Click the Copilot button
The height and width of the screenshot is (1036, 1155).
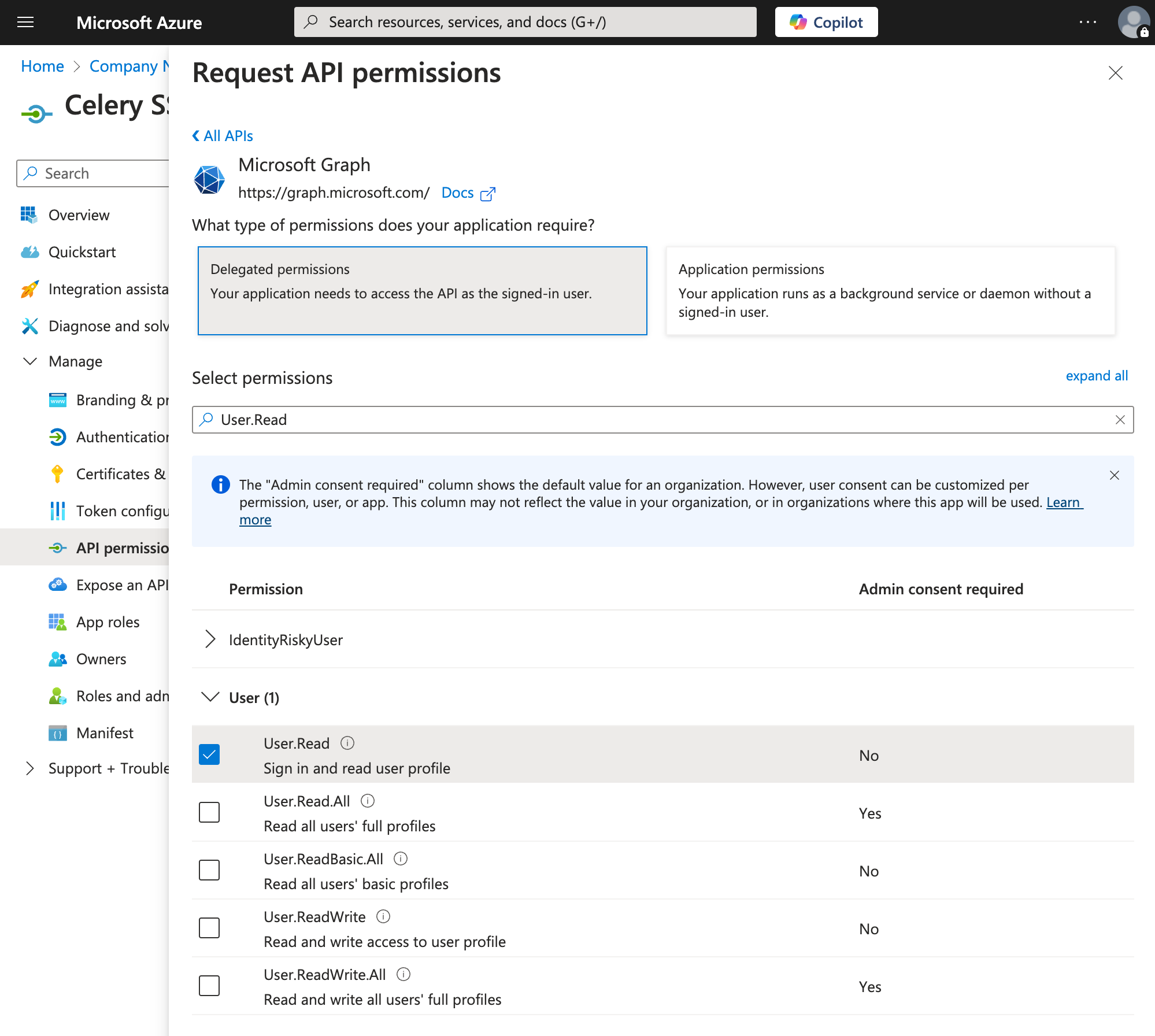pos(826,23)
